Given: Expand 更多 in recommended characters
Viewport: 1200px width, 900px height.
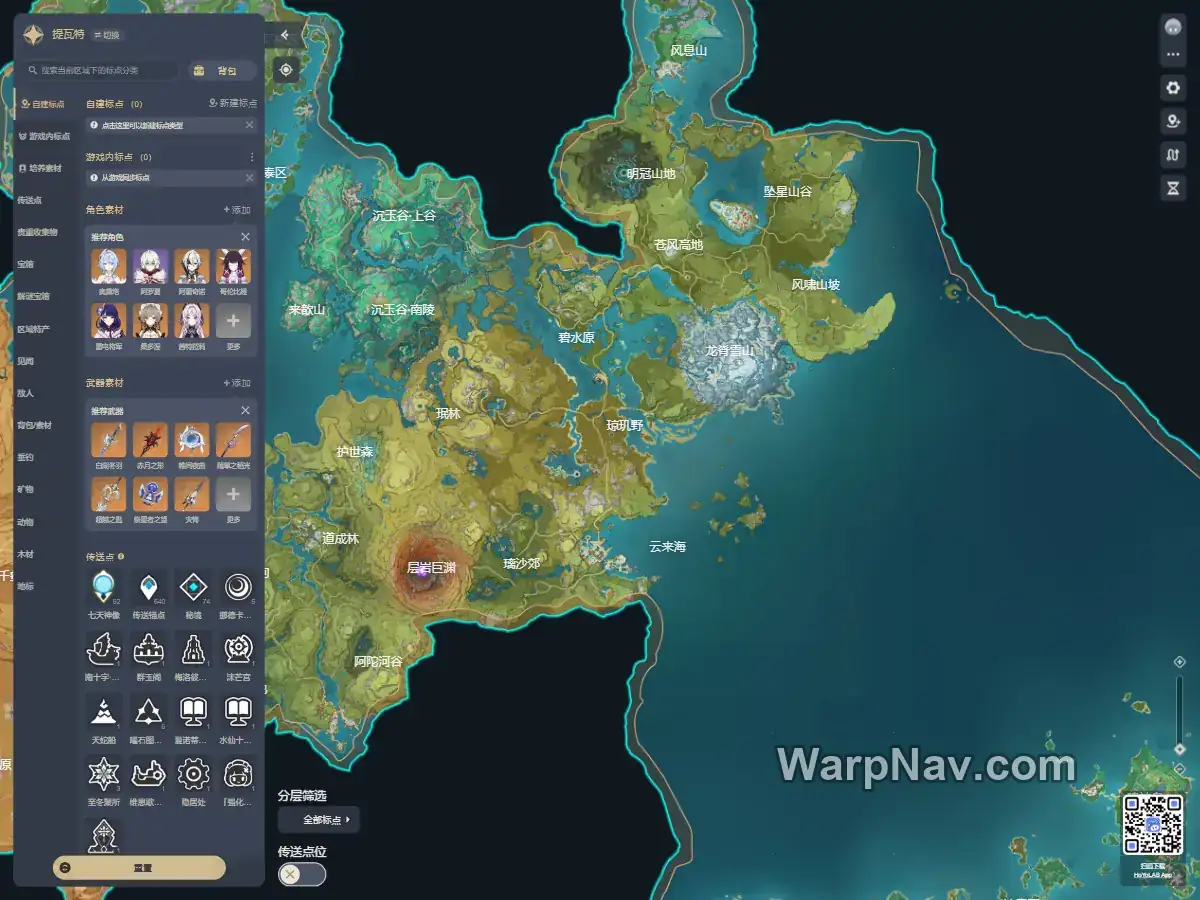Looking at the screenshot, I should [233, 321].
